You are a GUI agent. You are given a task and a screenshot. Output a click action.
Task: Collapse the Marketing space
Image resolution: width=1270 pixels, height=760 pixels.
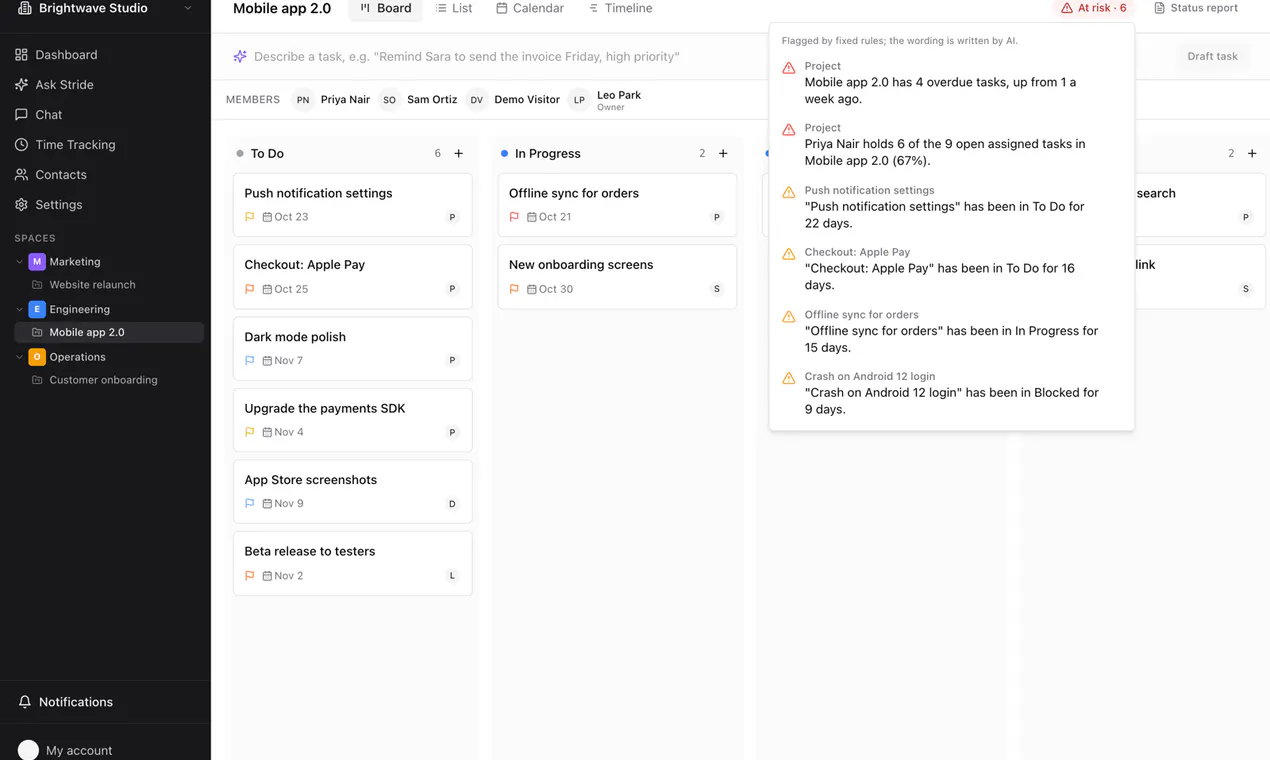19,262
